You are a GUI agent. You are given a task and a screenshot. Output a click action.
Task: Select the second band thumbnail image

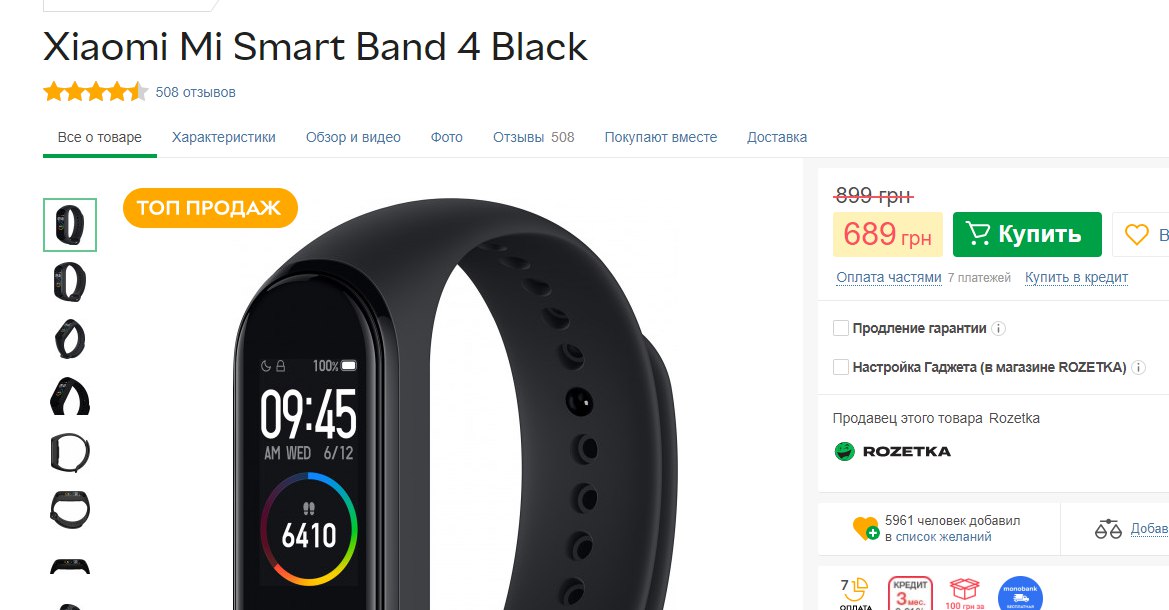70,282
